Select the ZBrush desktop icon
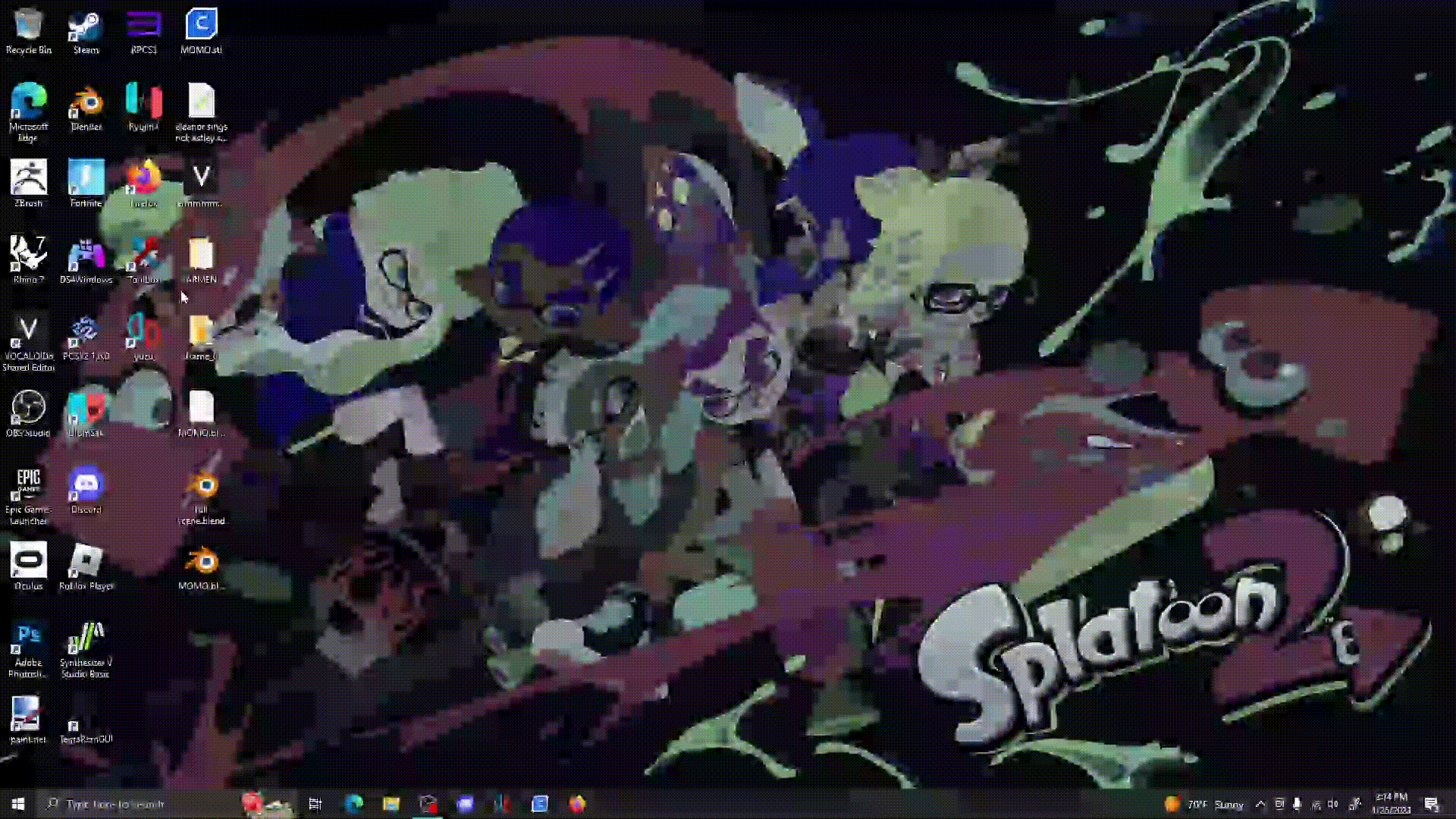Image resolution: width=1456 pixels, height=819 pixels. pyautogui.click(x=29, y=184)
